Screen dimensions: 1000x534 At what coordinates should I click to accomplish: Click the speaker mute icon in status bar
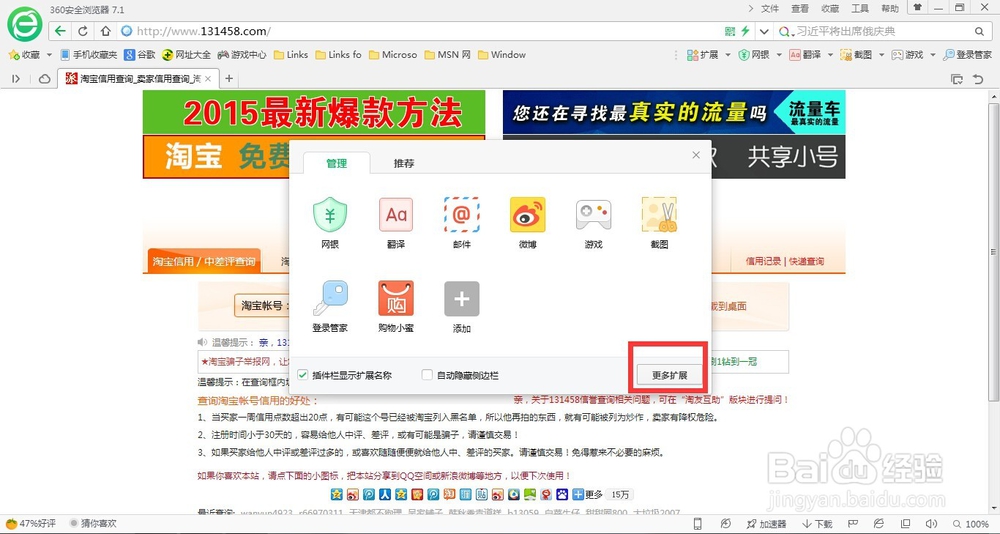931,524
